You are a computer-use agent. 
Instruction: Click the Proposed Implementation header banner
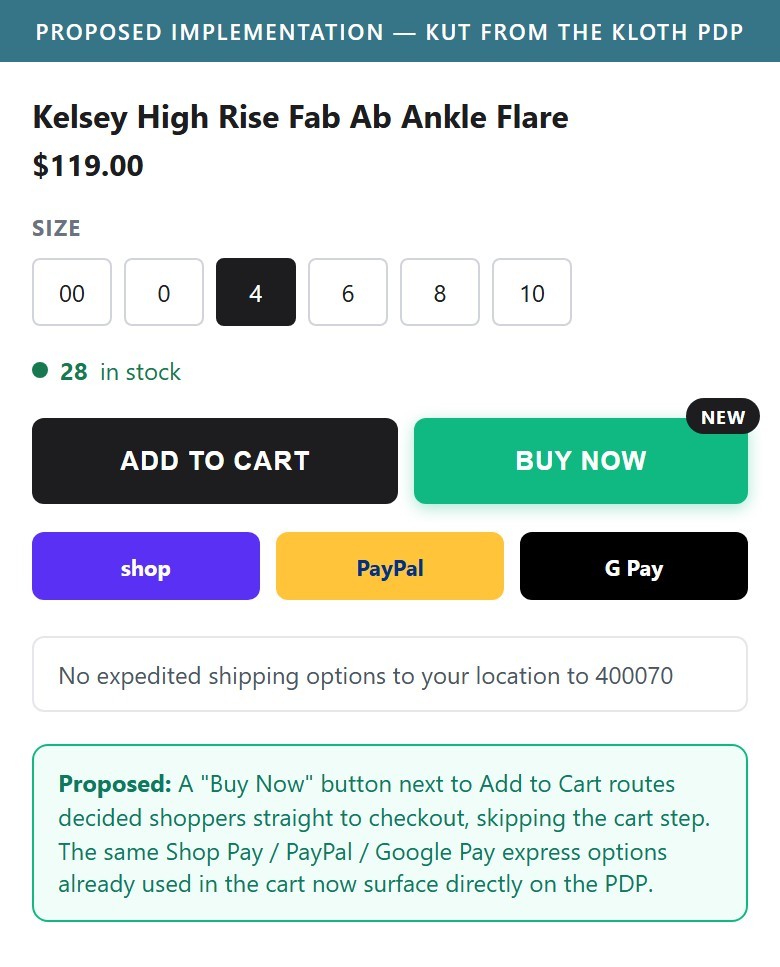pyautogui.click(x=390, y=31)
